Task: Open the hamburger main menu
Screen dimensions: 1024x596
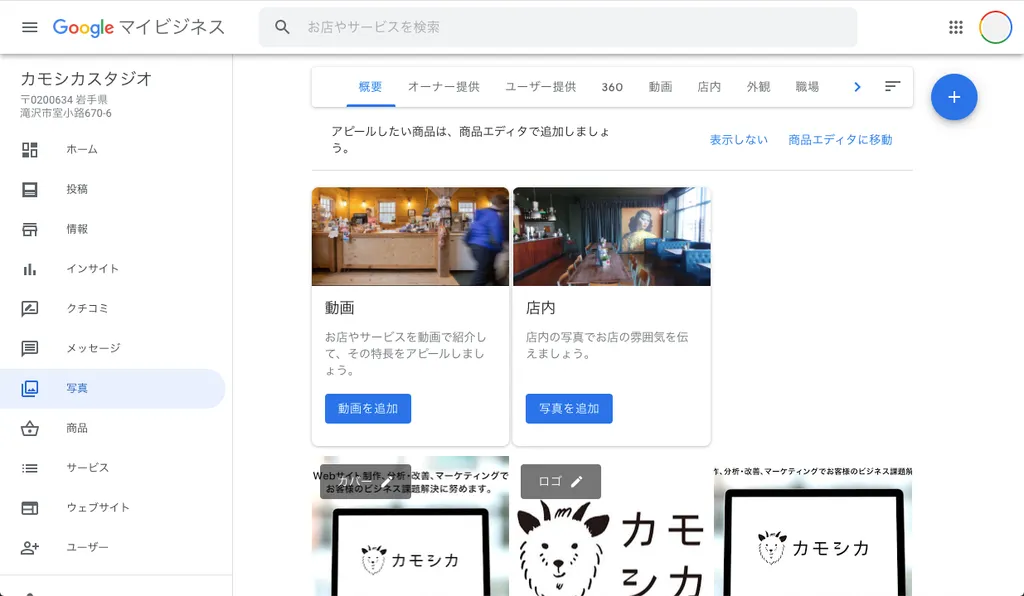Action: click(x=29, y=27)
